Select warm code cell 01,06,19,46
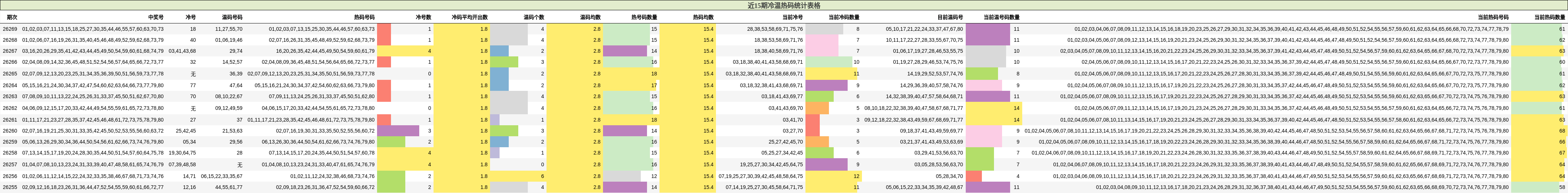 click(229, 40)
